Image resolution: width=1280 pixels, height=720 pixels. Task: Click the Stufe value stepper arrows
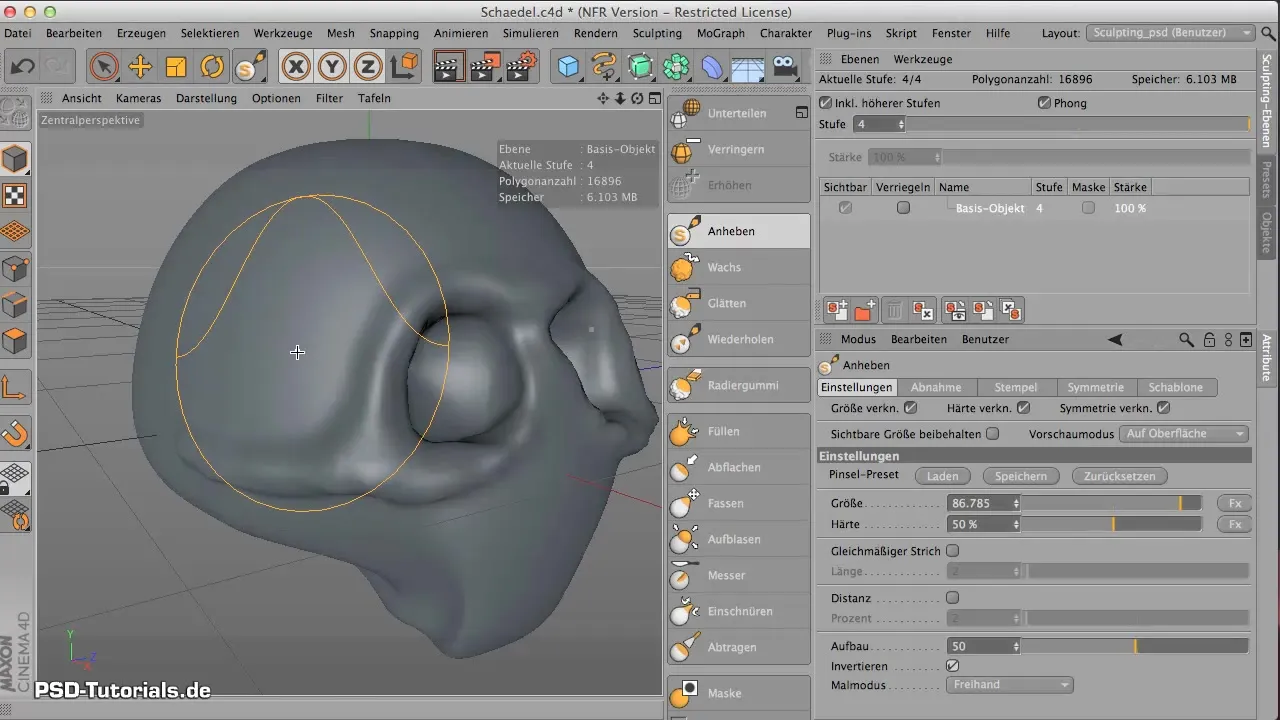coord(901,125)
